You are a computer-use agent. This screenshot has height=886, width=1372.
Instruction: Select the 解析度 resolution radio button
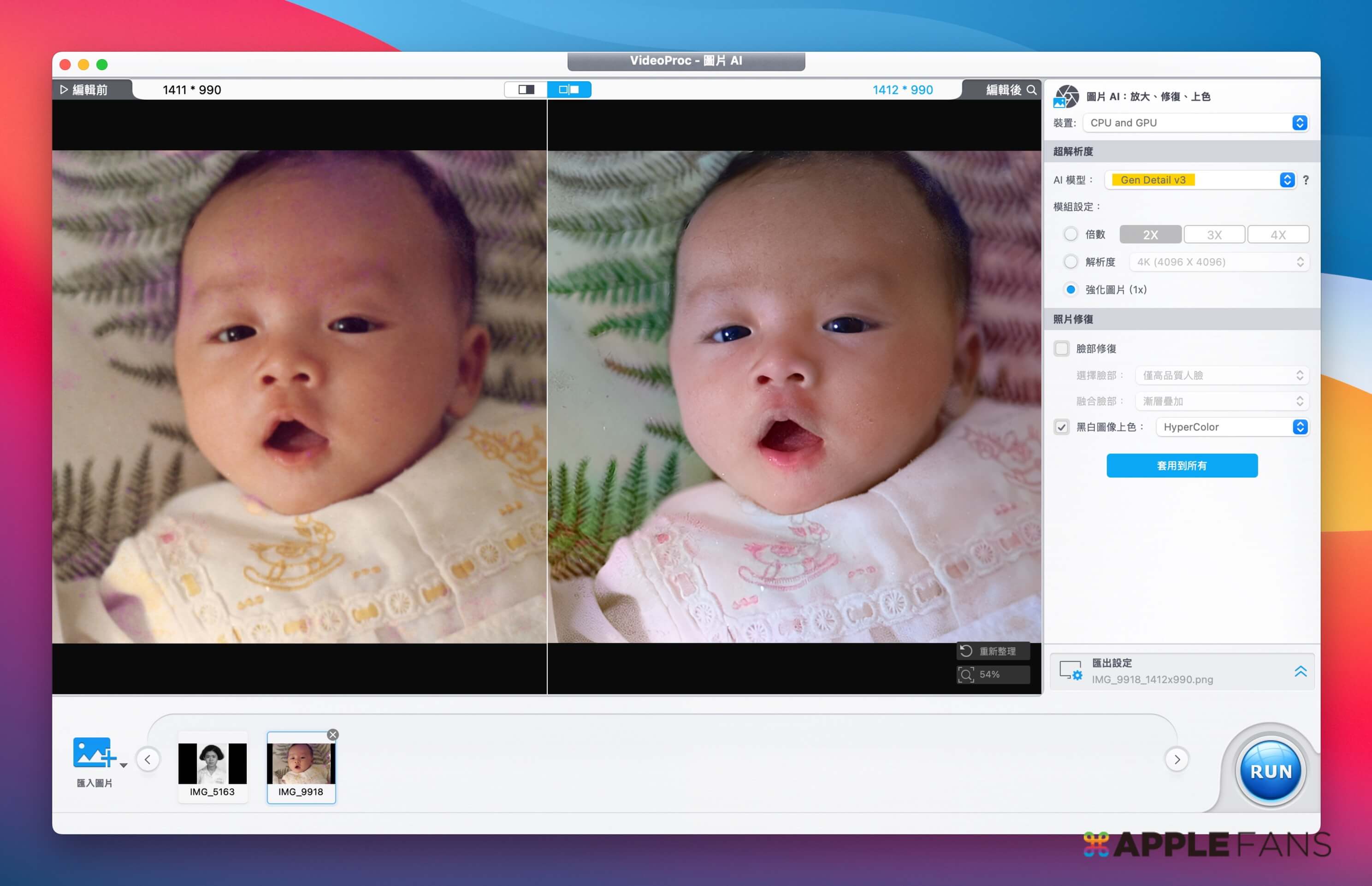click(1070, 262)
